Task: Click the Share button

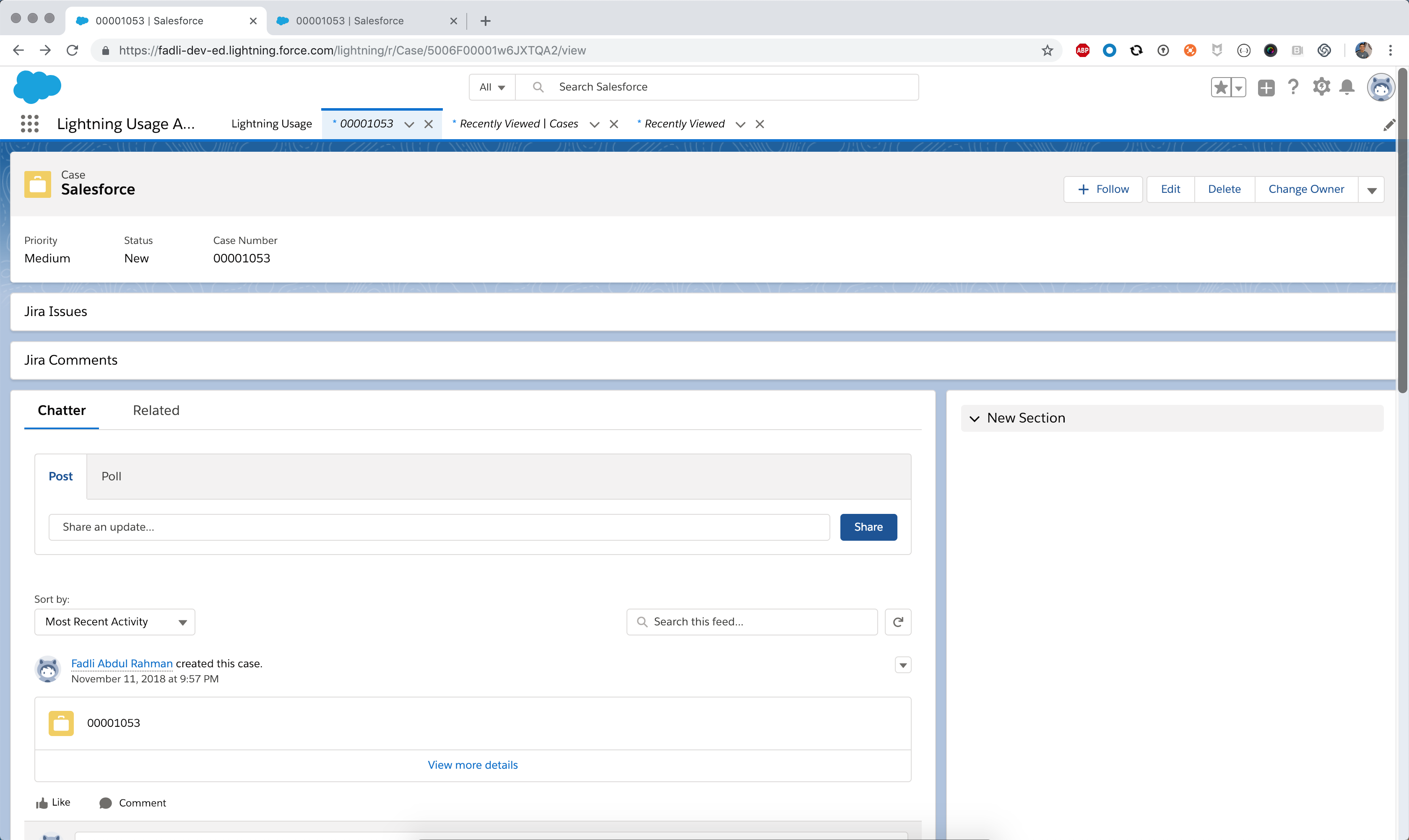Action: [x=868, y=527]
